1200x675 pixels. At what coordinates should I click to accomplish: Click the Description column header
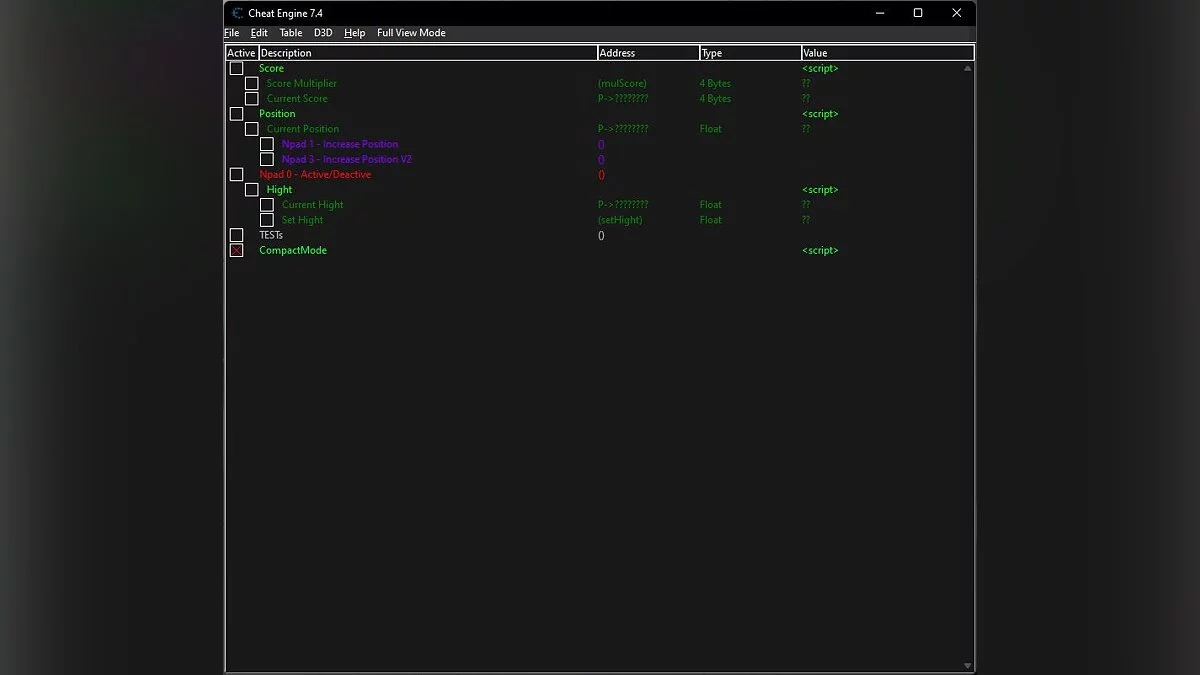coord(428,53)
